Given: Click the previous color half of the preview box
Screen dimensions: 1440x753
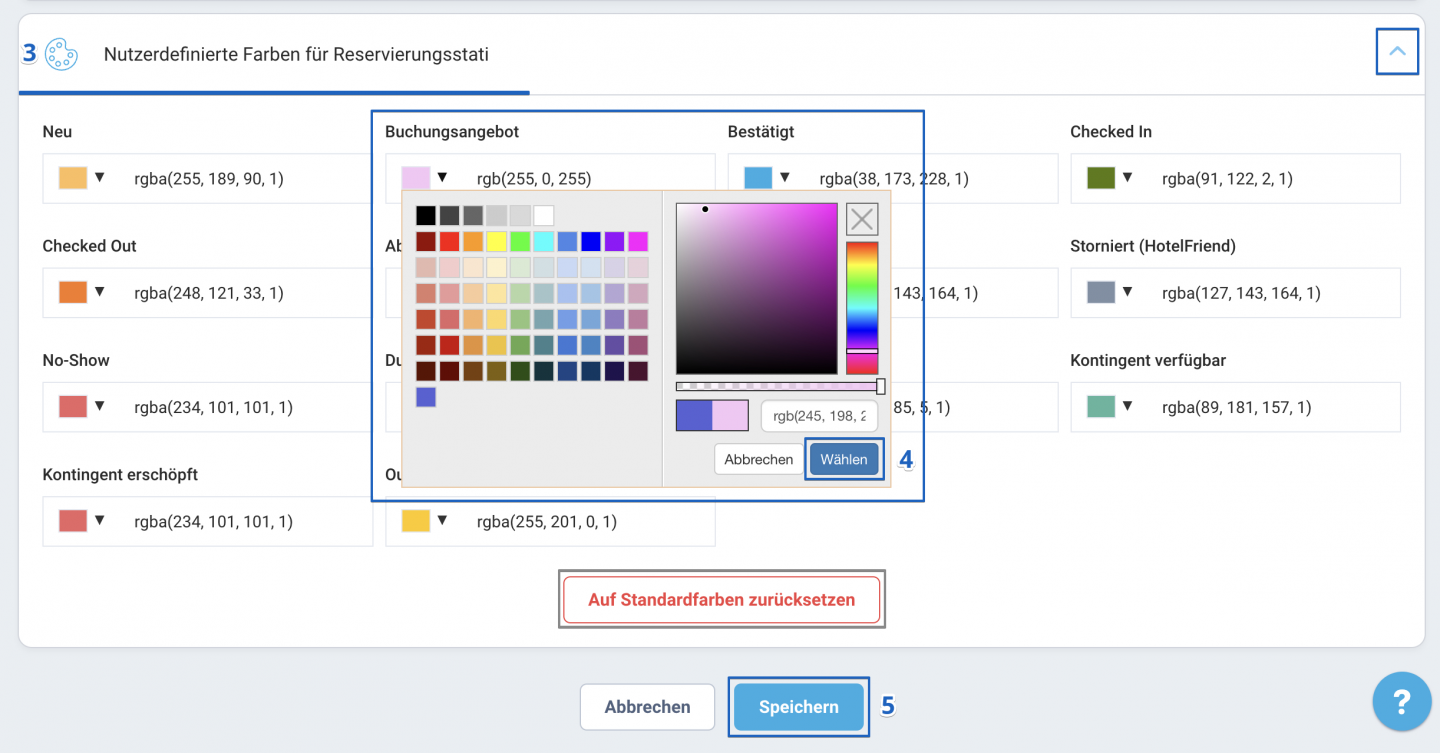Looking at the screenshot, I should [694, 416].
